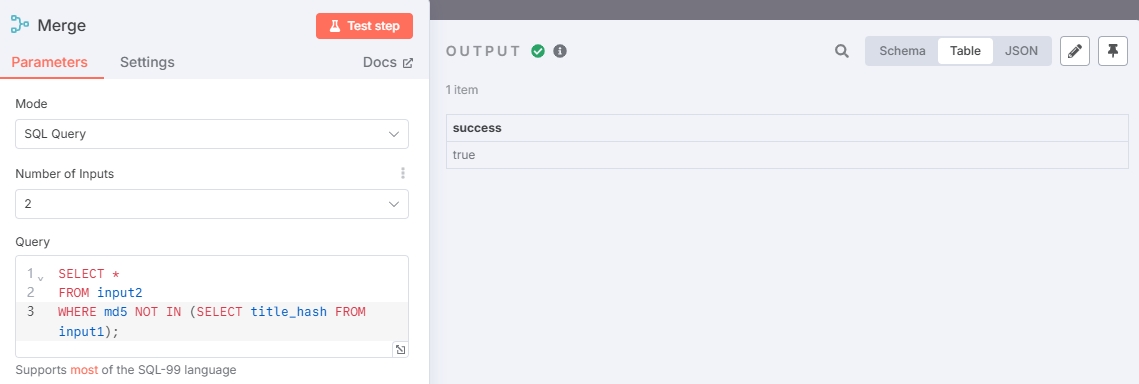This screenshot has height=384, width=1139.
Task: Click the green success checkmark icon
Action: coord(538,51)
